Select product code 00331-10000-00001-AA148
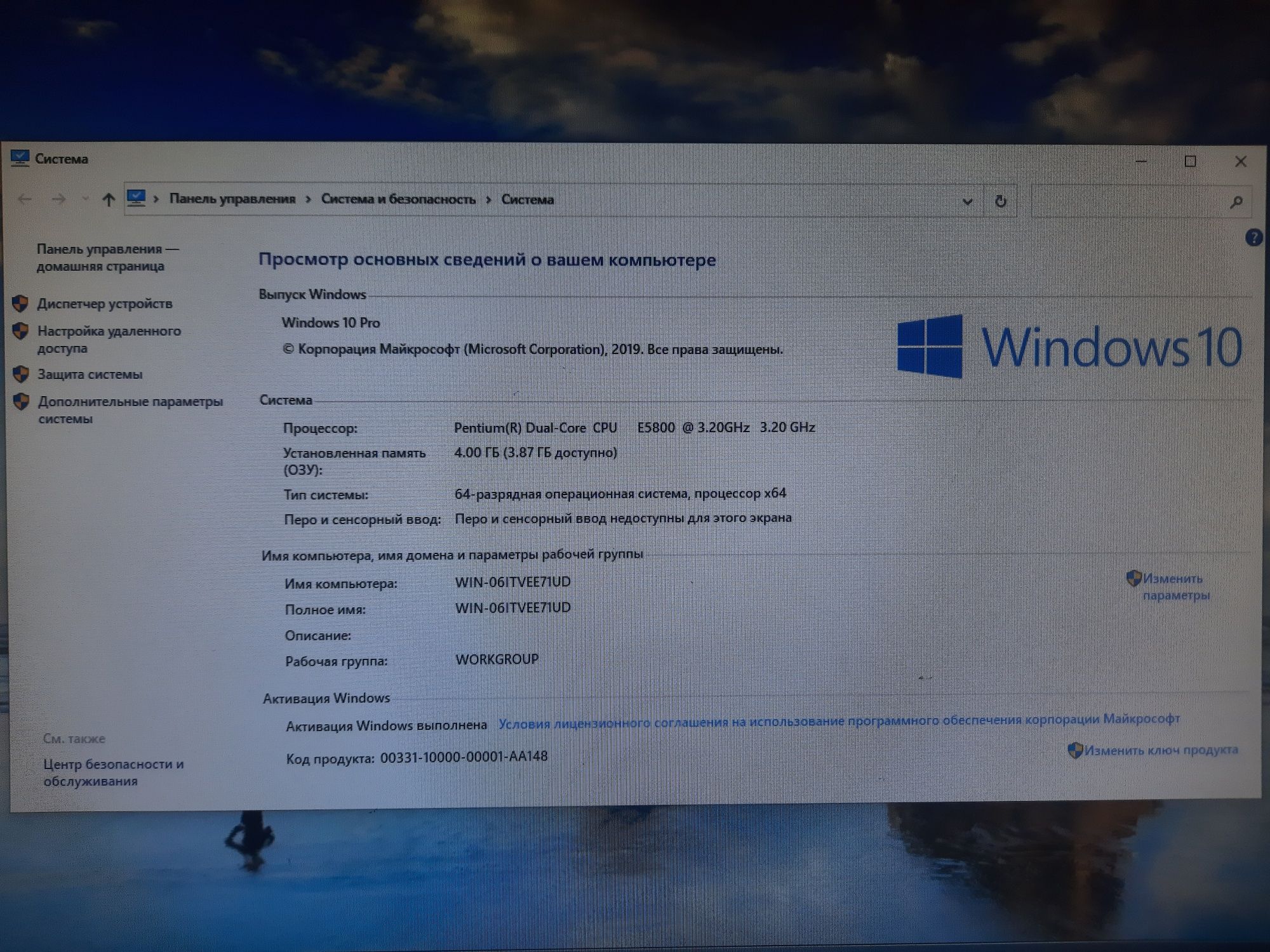Viewport: 1270px width, 952px height. (x=464, y=757)
